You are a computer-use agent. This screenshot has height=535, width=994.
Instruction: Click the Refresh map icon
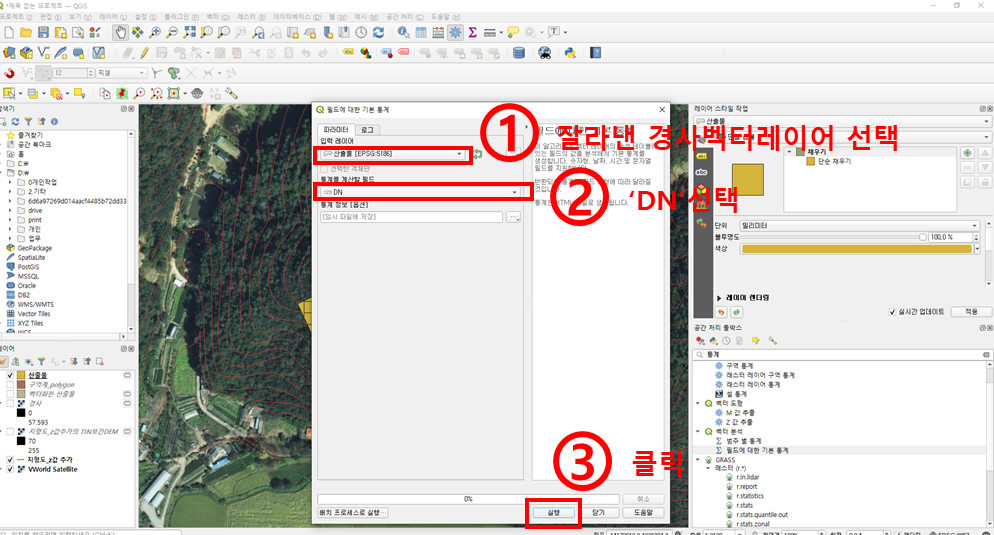pyautogui.click(x=378, y=32)
